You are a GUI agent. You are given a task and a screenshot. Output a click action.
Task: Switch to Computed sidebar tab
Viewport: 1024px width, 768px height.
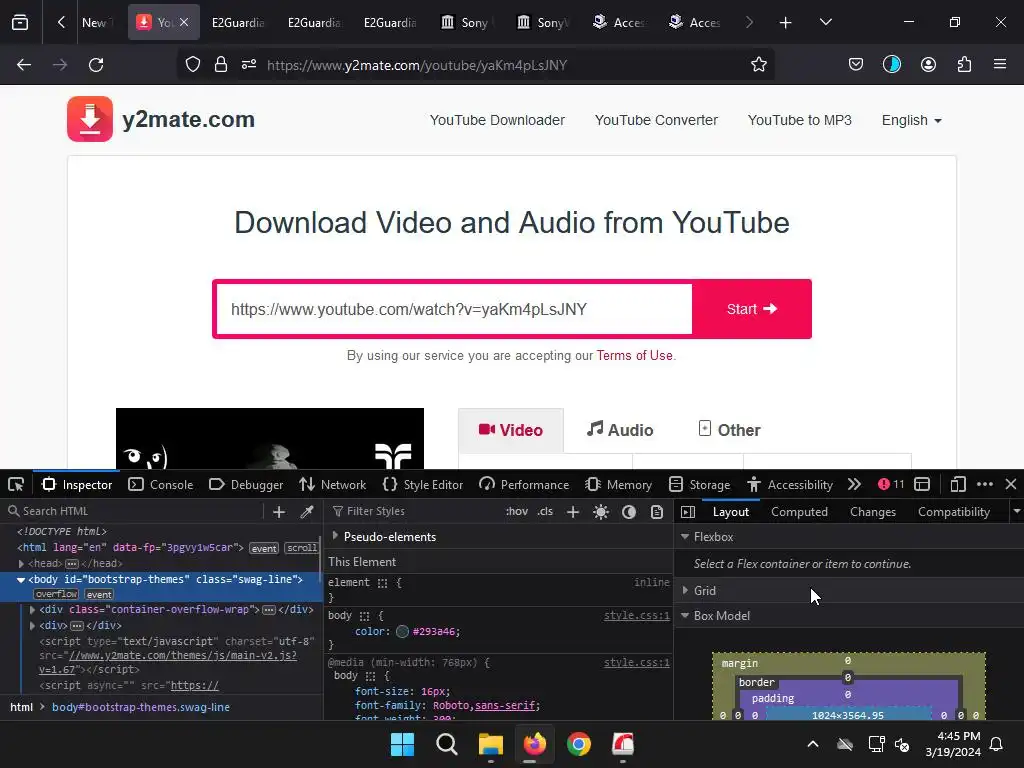[x=799, y=512]
